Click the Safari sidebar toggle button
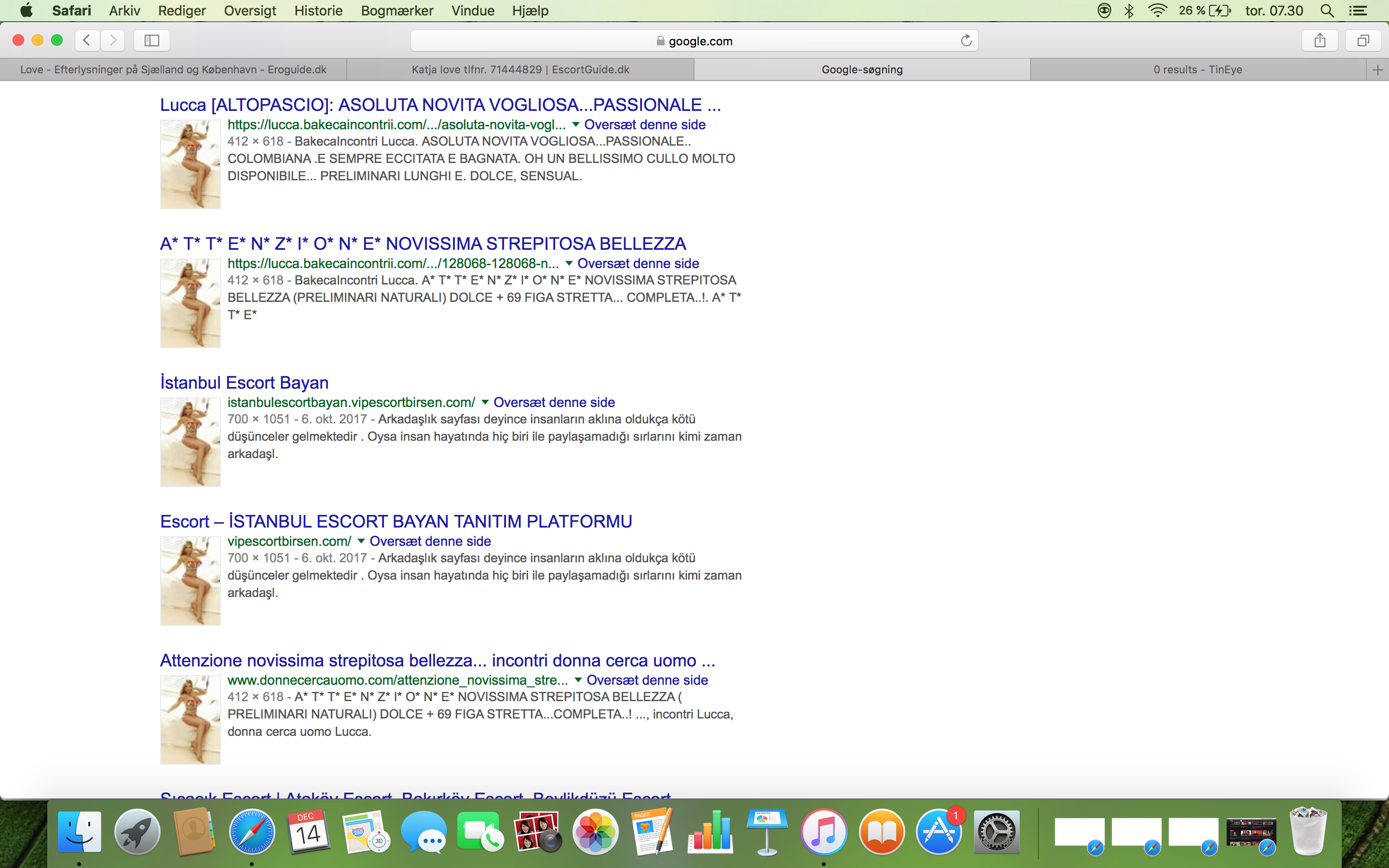The width and height of the screenshot is (1389, 868). tap(151, 40)
